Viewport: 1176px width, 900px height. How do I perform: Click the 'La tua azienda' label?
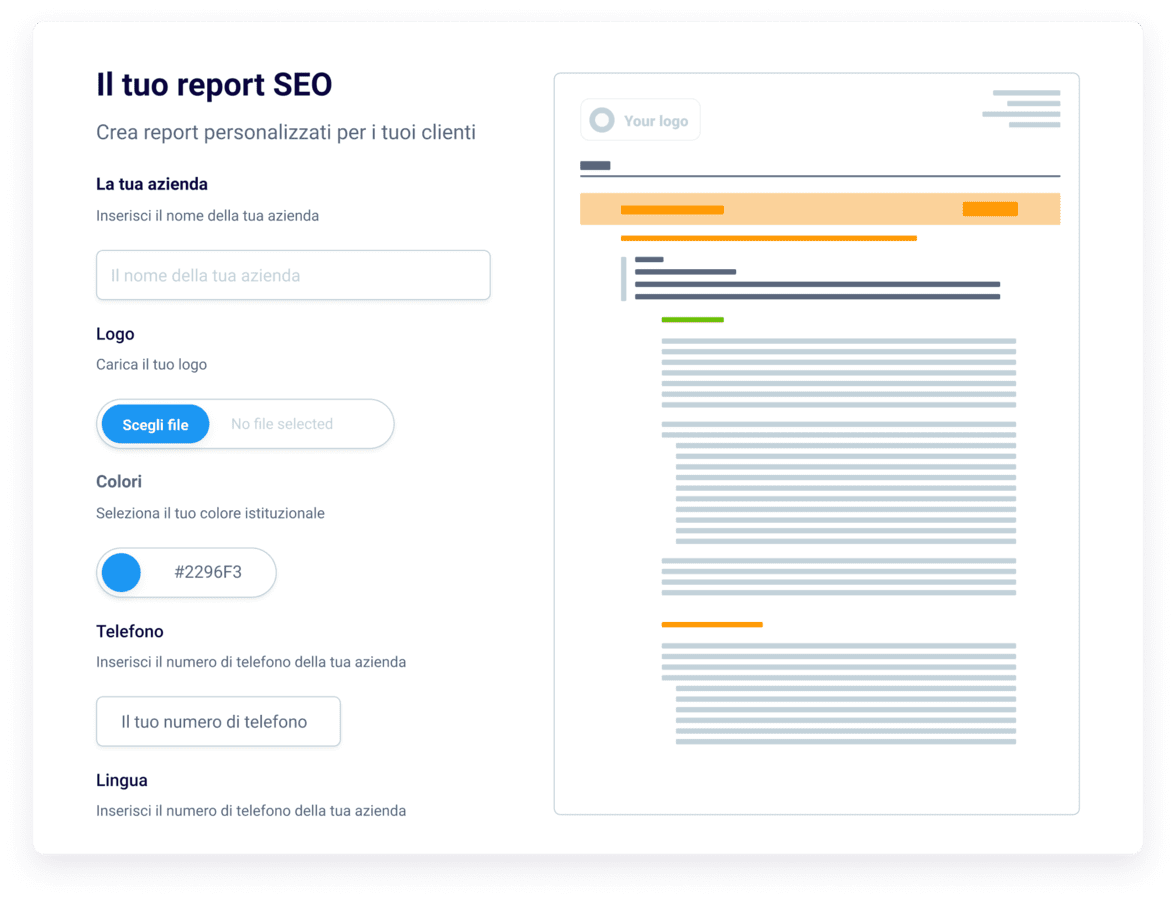[x=152, y=184]
